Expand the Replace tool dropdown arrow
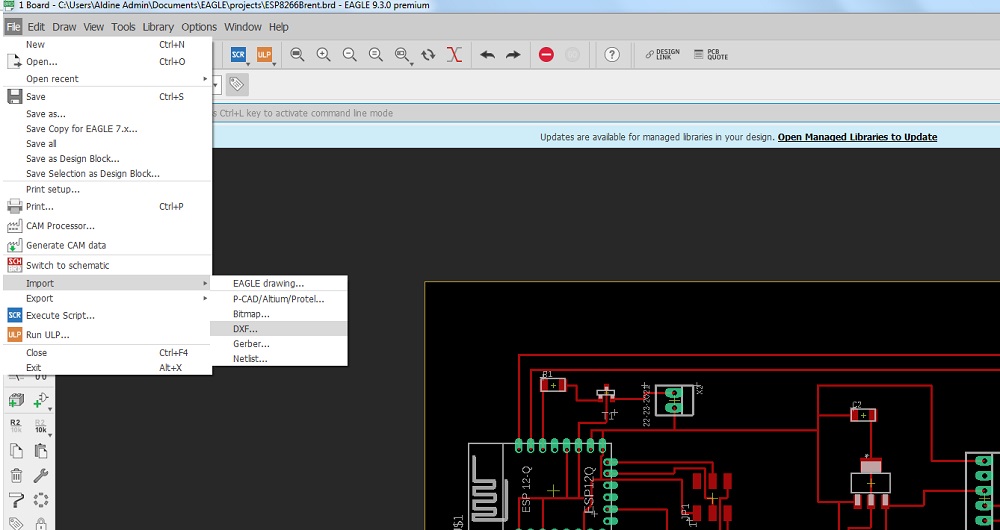Image resolution: width=1000 pixels, height=530 pixels. 50,409
